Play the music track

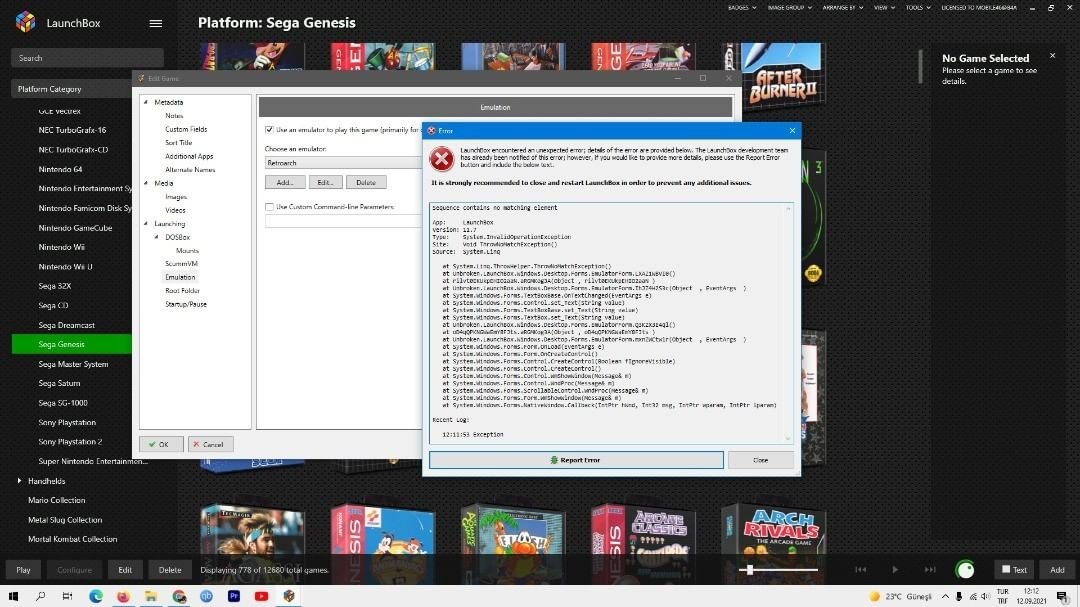click(895, 570)
